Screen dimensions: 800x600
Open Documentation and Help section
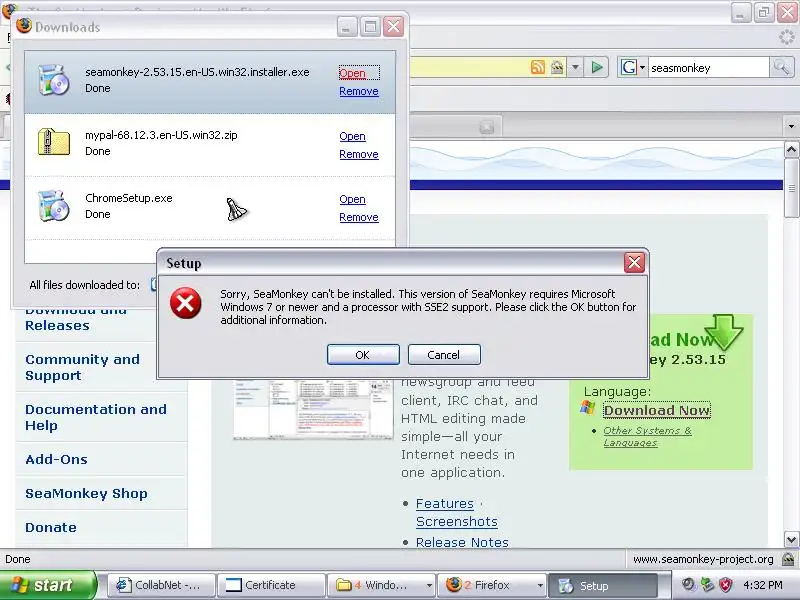96,417
